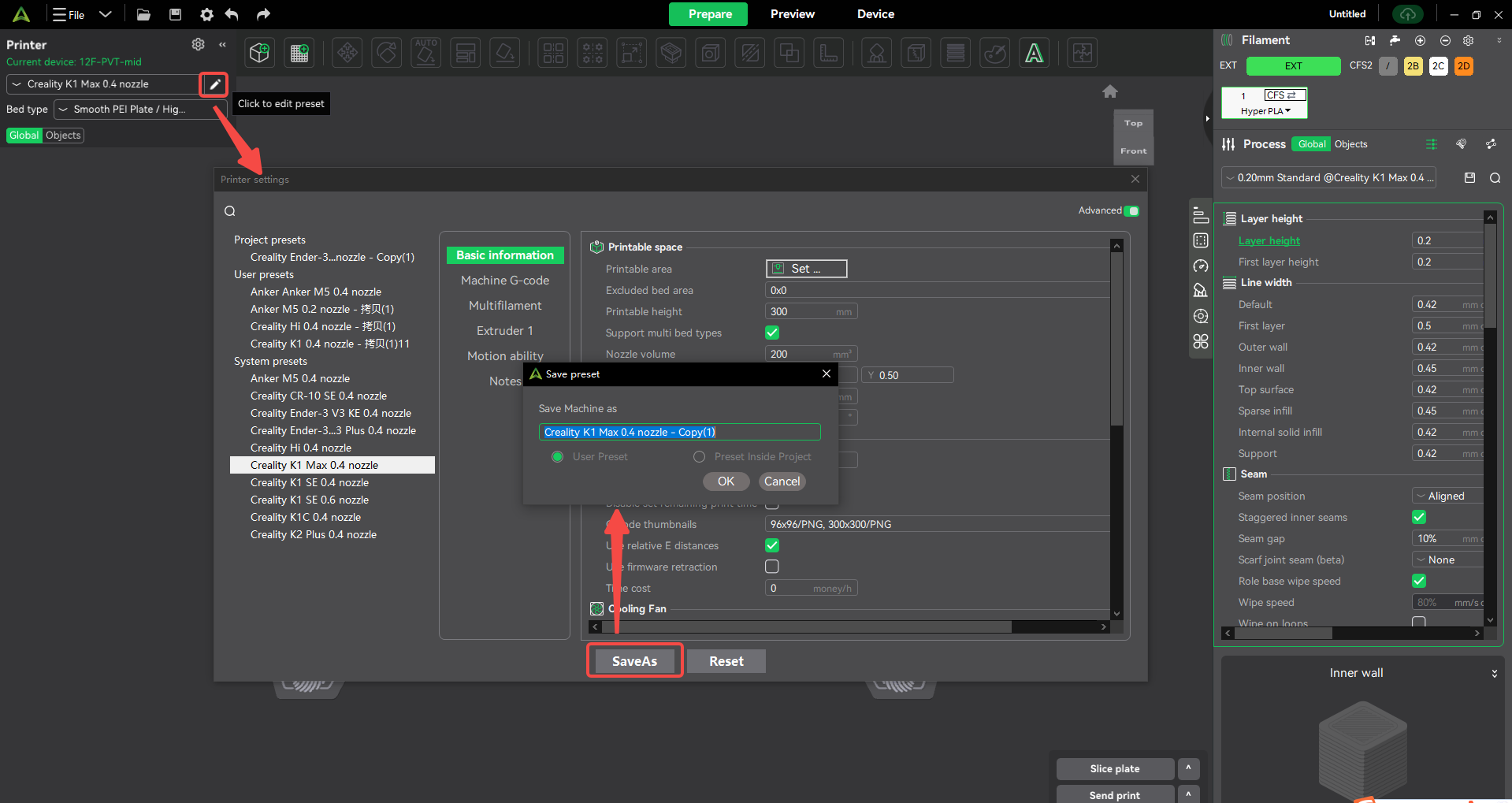Uncheck Use relative E distances
Viewport: 1512px width, 803px height.
tap(772, 545)
